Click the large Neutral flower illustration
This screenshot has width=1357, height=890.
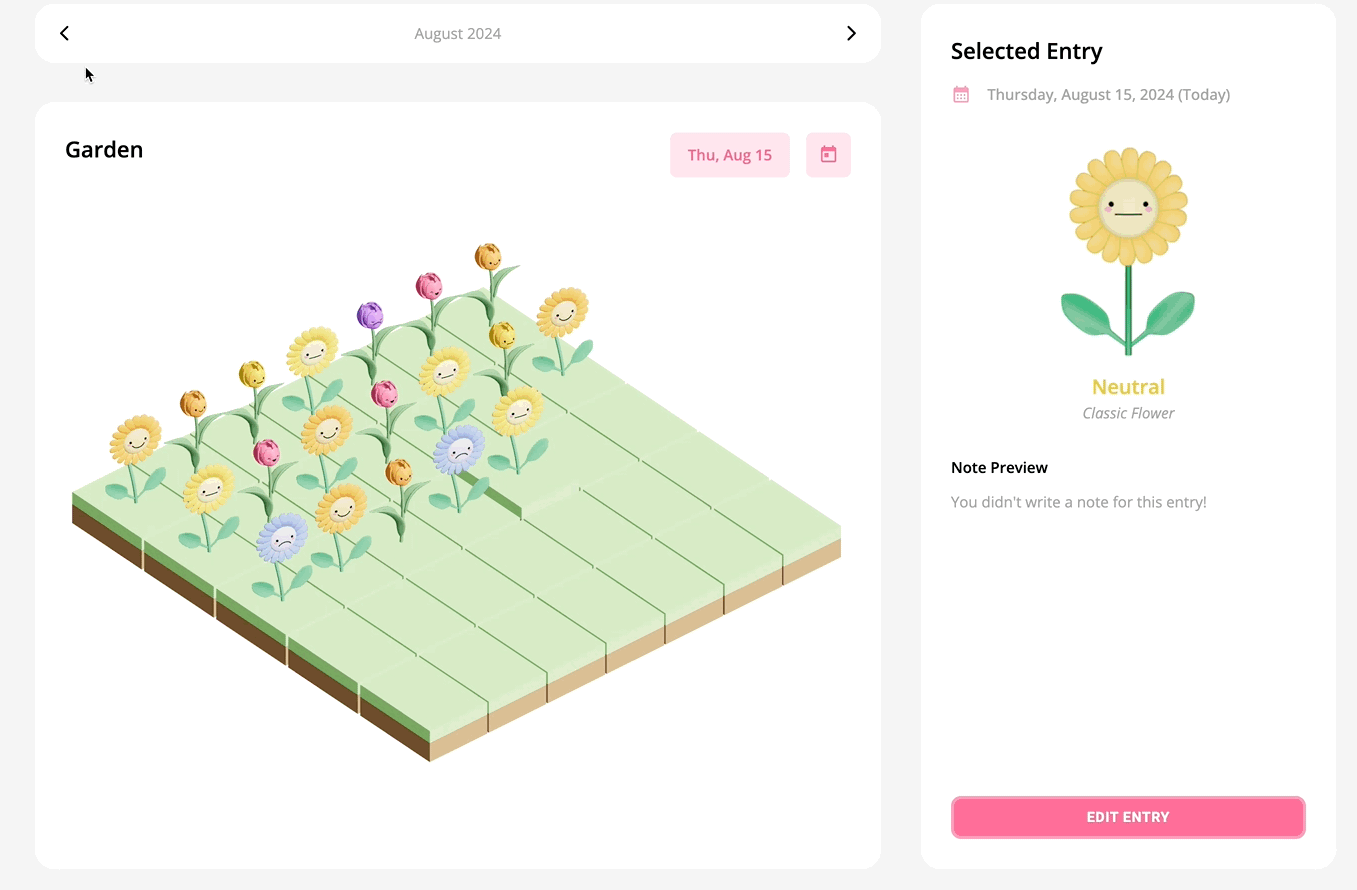pos(1128,250)
